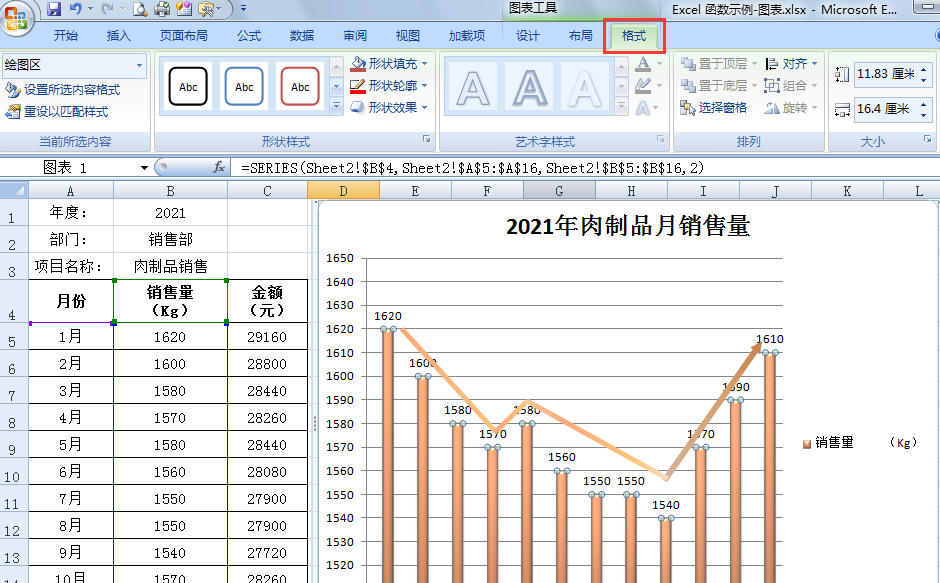The width and height of the screenshot is (940, 583).
Task: Click the chart title 2021年肉制品月销售量
Action: point(628,227)
